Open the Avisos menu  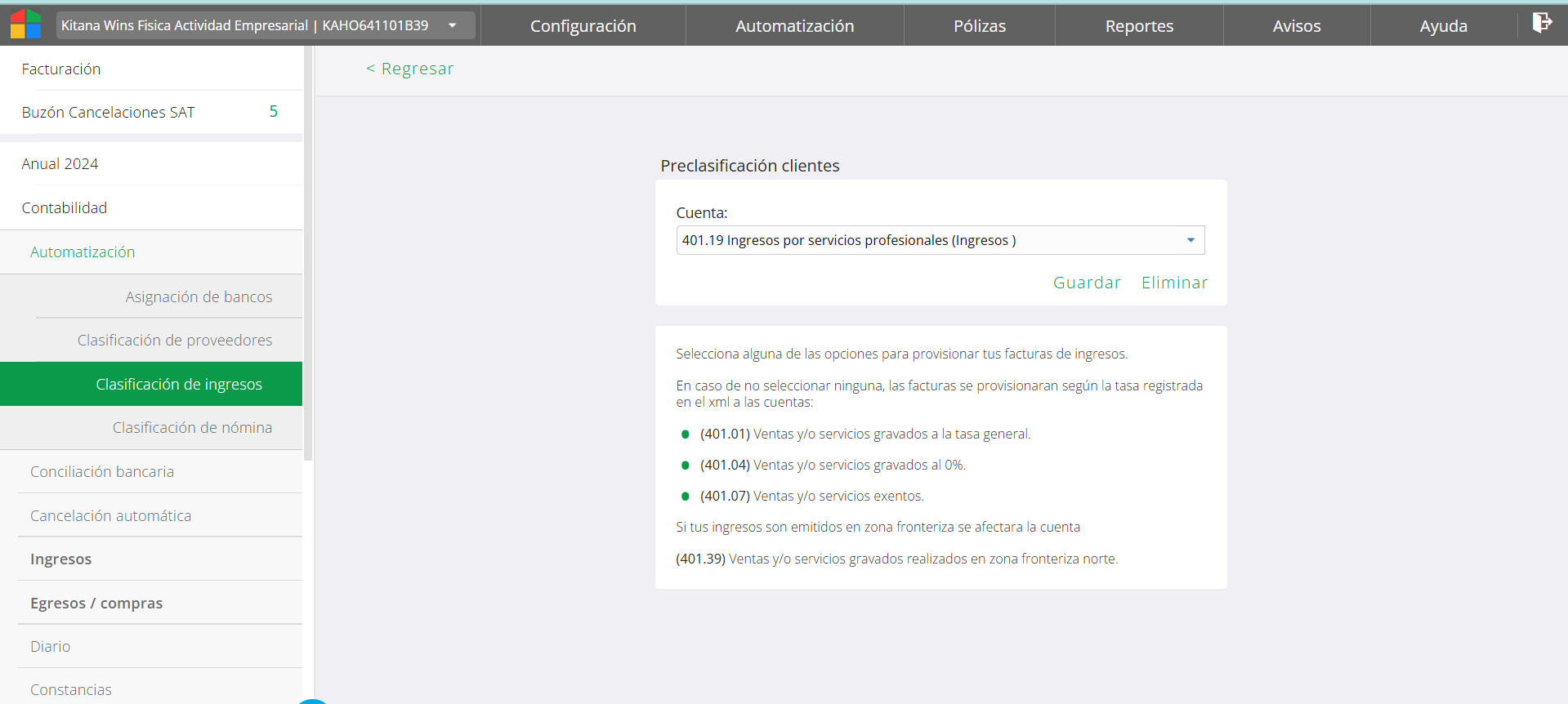coord(1296,26)
